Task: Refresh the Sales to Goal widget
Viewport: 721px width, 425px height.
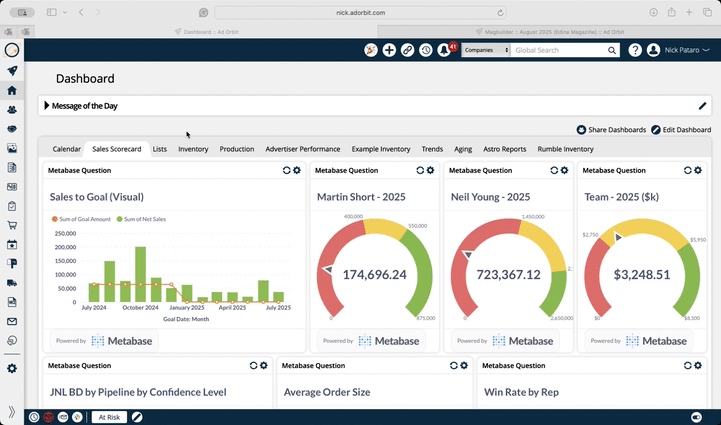Action: tap(286, 170)
